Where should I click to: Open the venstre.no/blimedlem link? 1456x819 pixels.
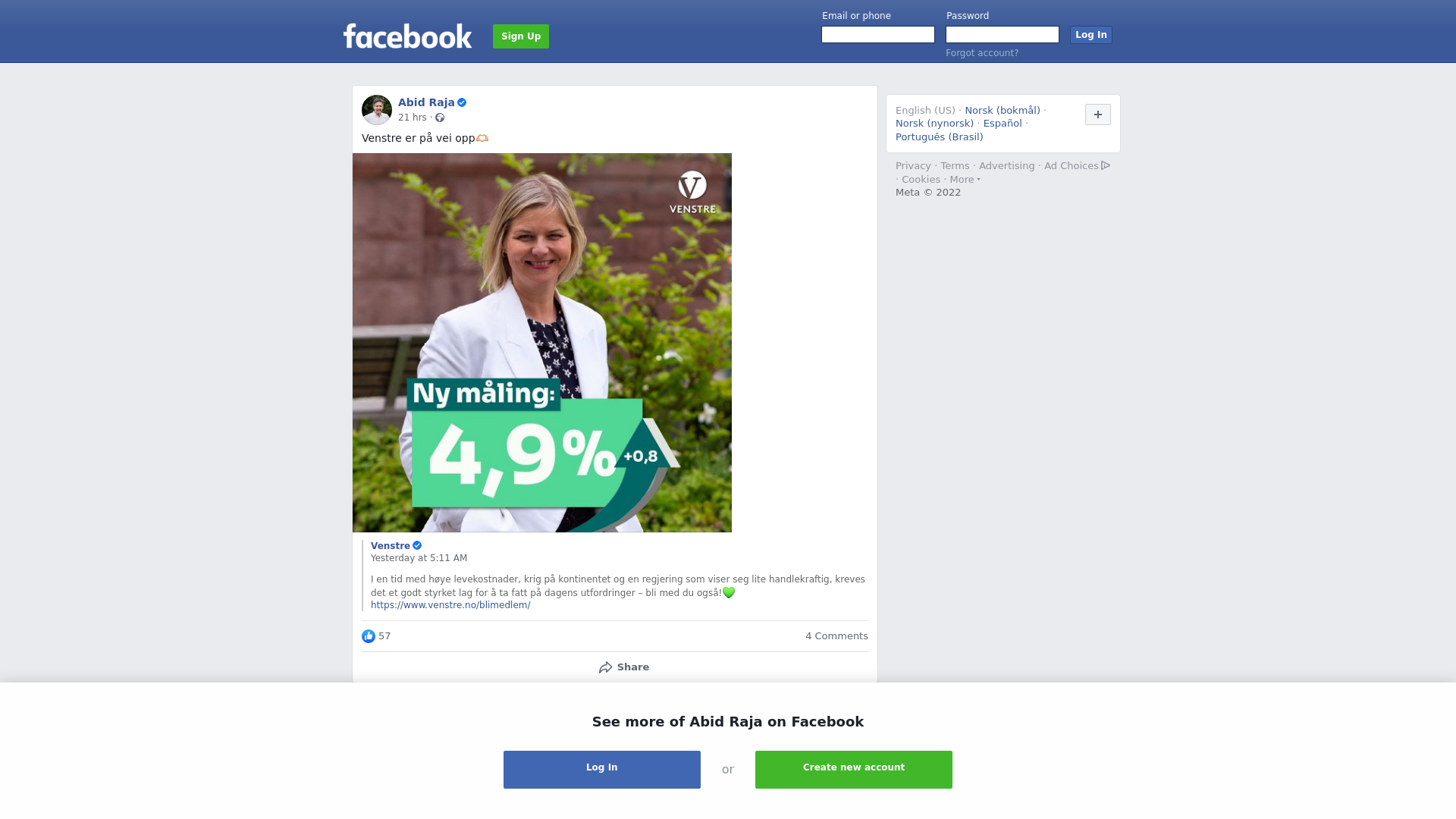pos(450,605)
